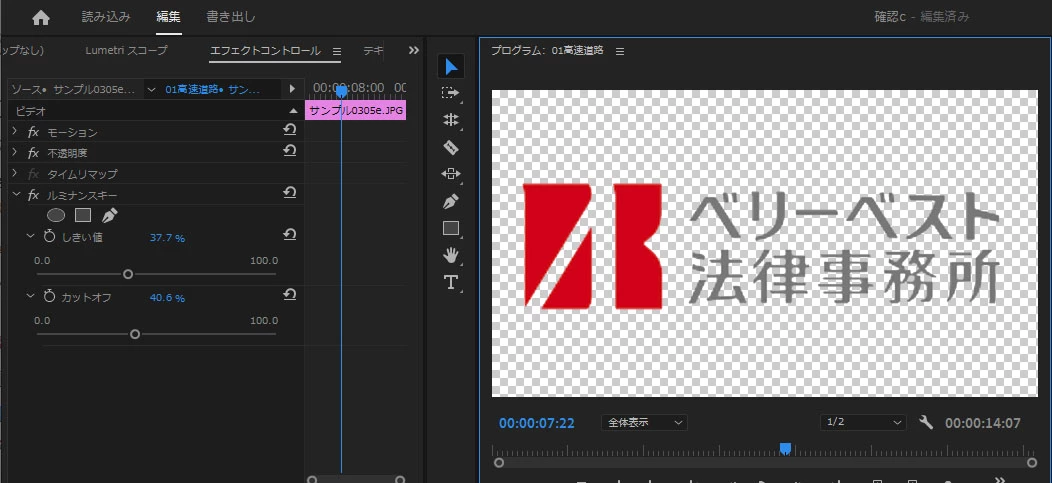Viewport: 1052px width, 483px height.
Task: Select the Track Select Forward tool
Action: (450, 93)
